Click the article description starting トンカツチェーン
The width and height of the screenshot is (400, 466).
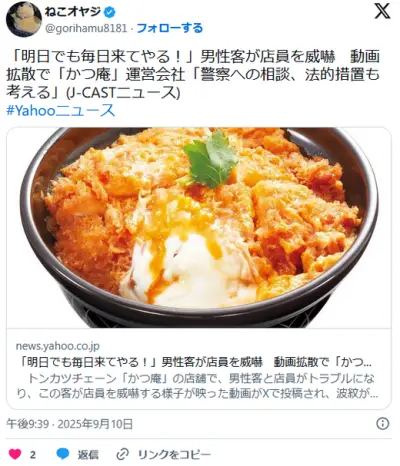(x=197, y=386)
